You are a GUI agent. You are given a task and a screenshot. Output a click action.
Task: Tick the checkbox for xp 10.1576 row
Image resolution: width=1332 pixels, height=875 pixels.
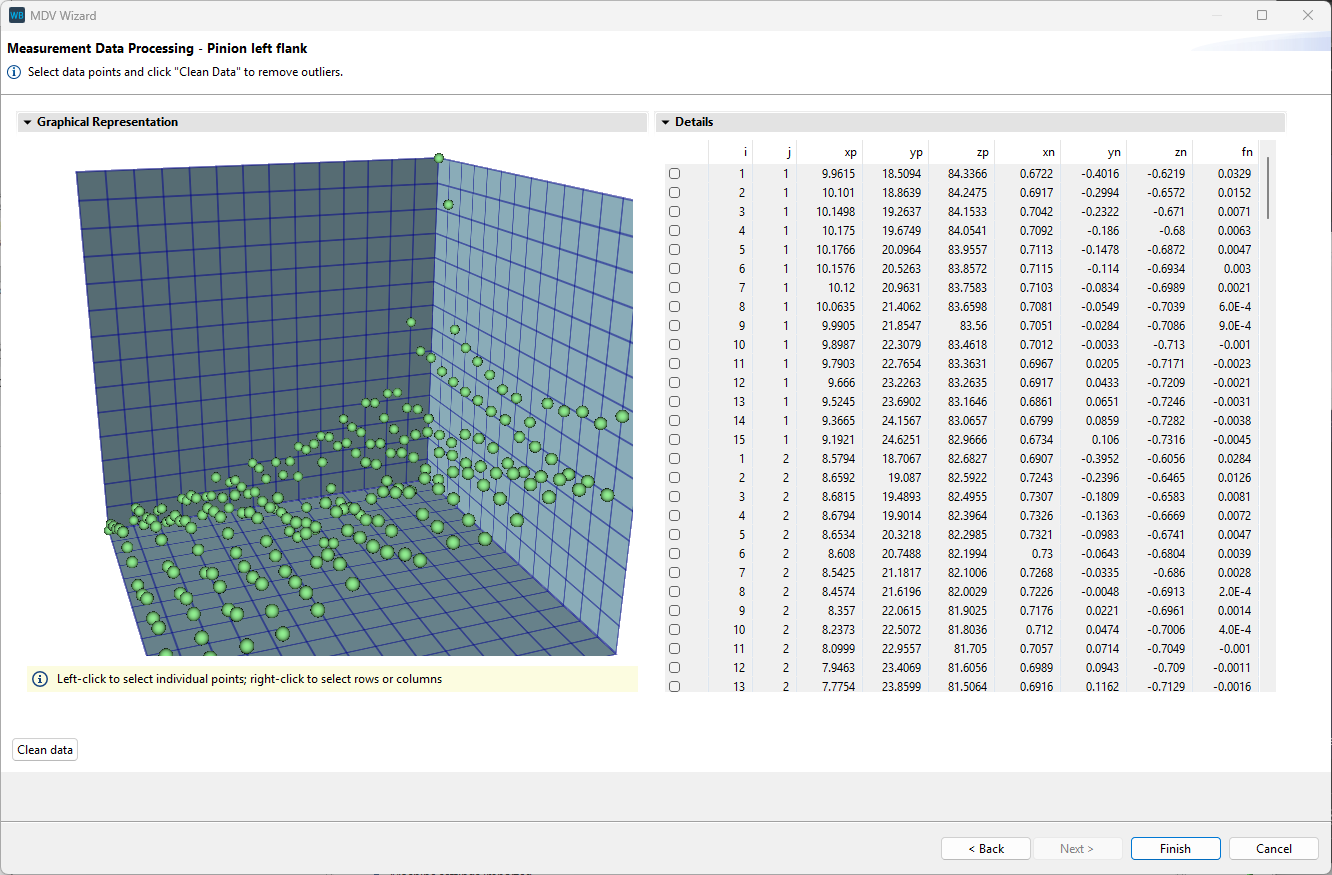pos(674,269)
